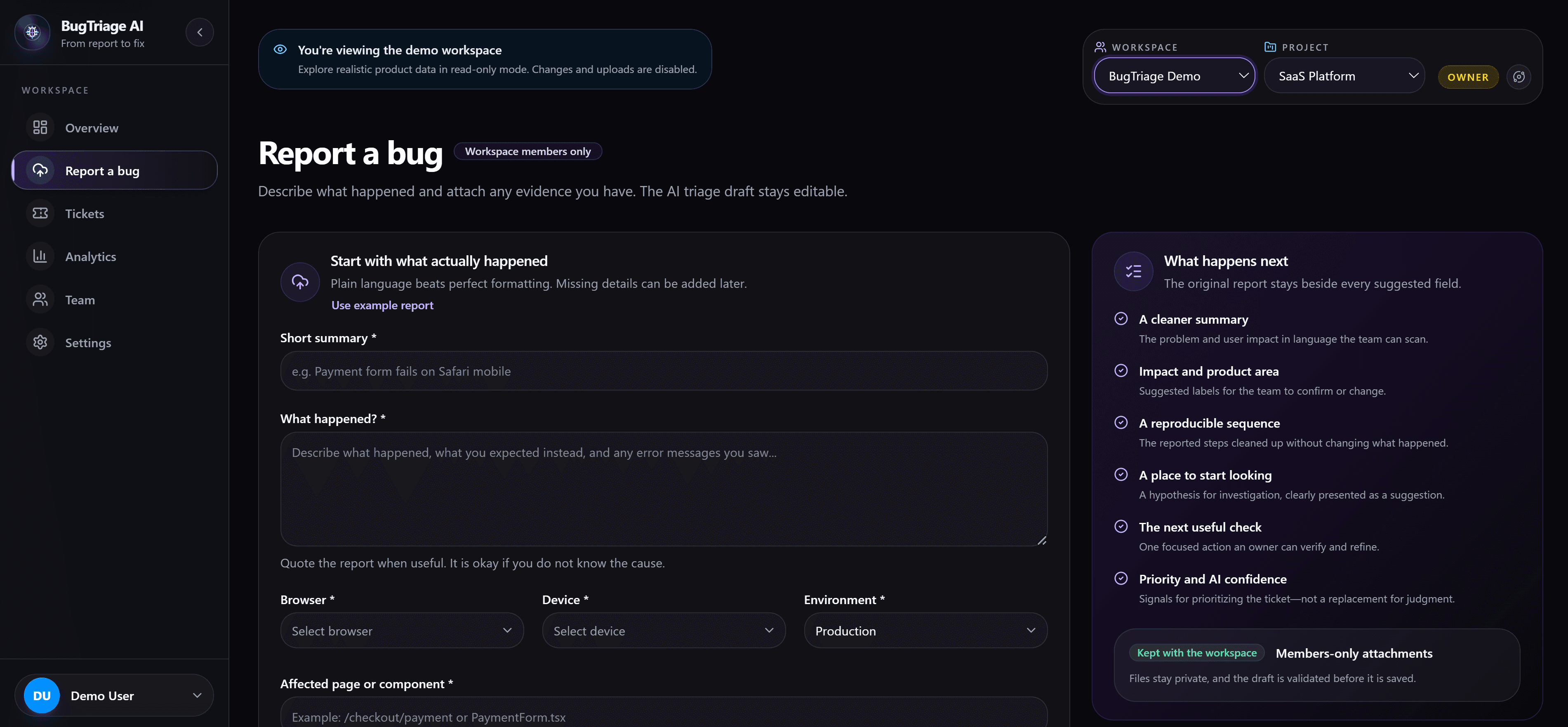This screenshot has height=727, width=1568.
Task: Click the OWNER role badge
Action: 1467,77
